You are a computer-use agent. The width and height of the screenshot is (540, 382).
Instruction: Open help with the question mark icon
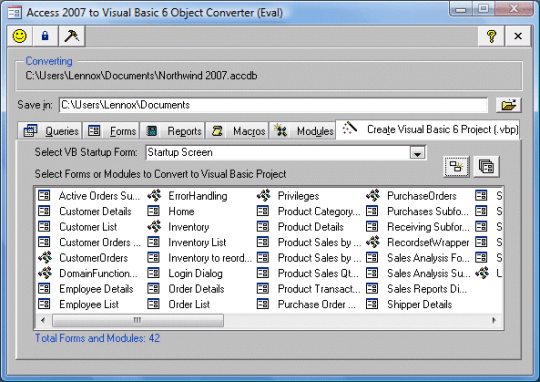point(491,36)
